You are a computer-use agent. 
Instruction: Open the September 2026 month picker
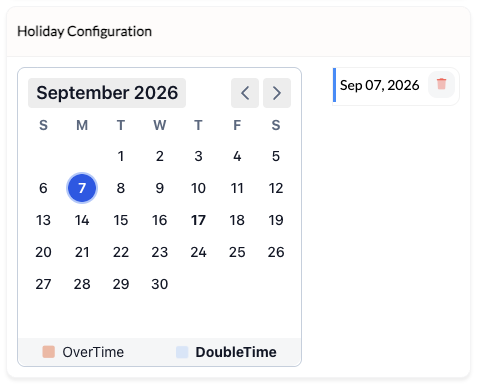point(107,93)
